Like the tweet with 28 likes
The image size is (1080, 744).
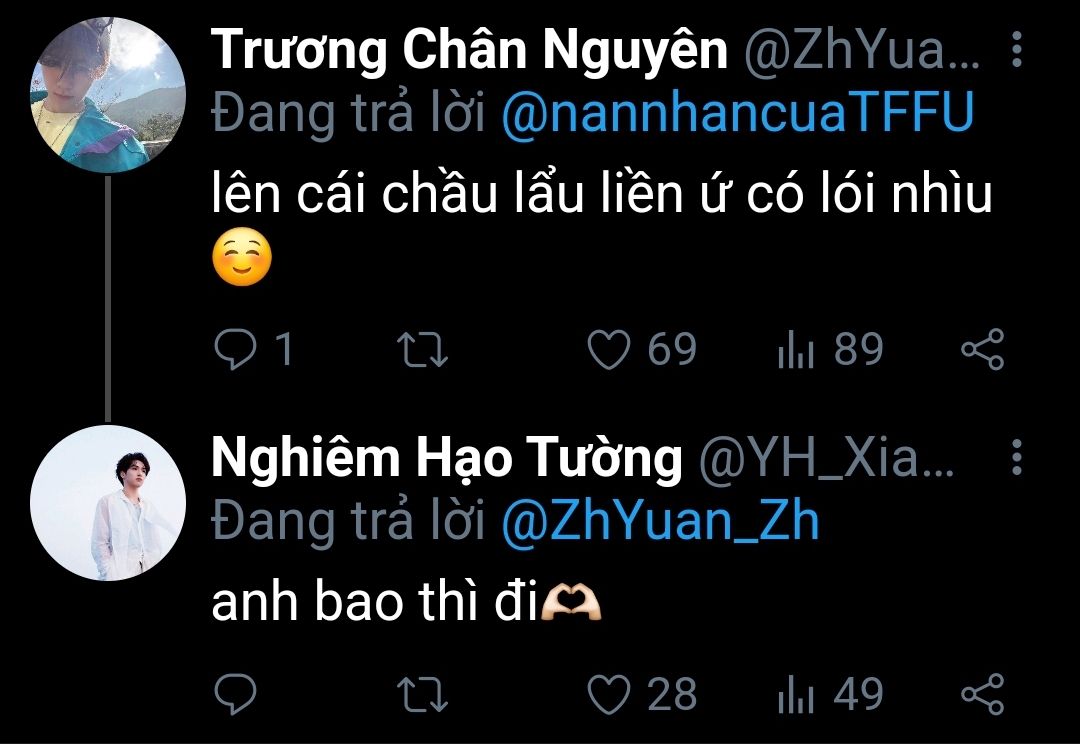[609, 694]
